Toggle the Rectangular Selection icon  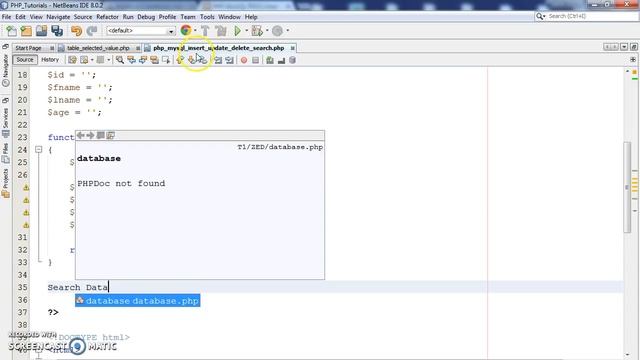tap(166, 60)
